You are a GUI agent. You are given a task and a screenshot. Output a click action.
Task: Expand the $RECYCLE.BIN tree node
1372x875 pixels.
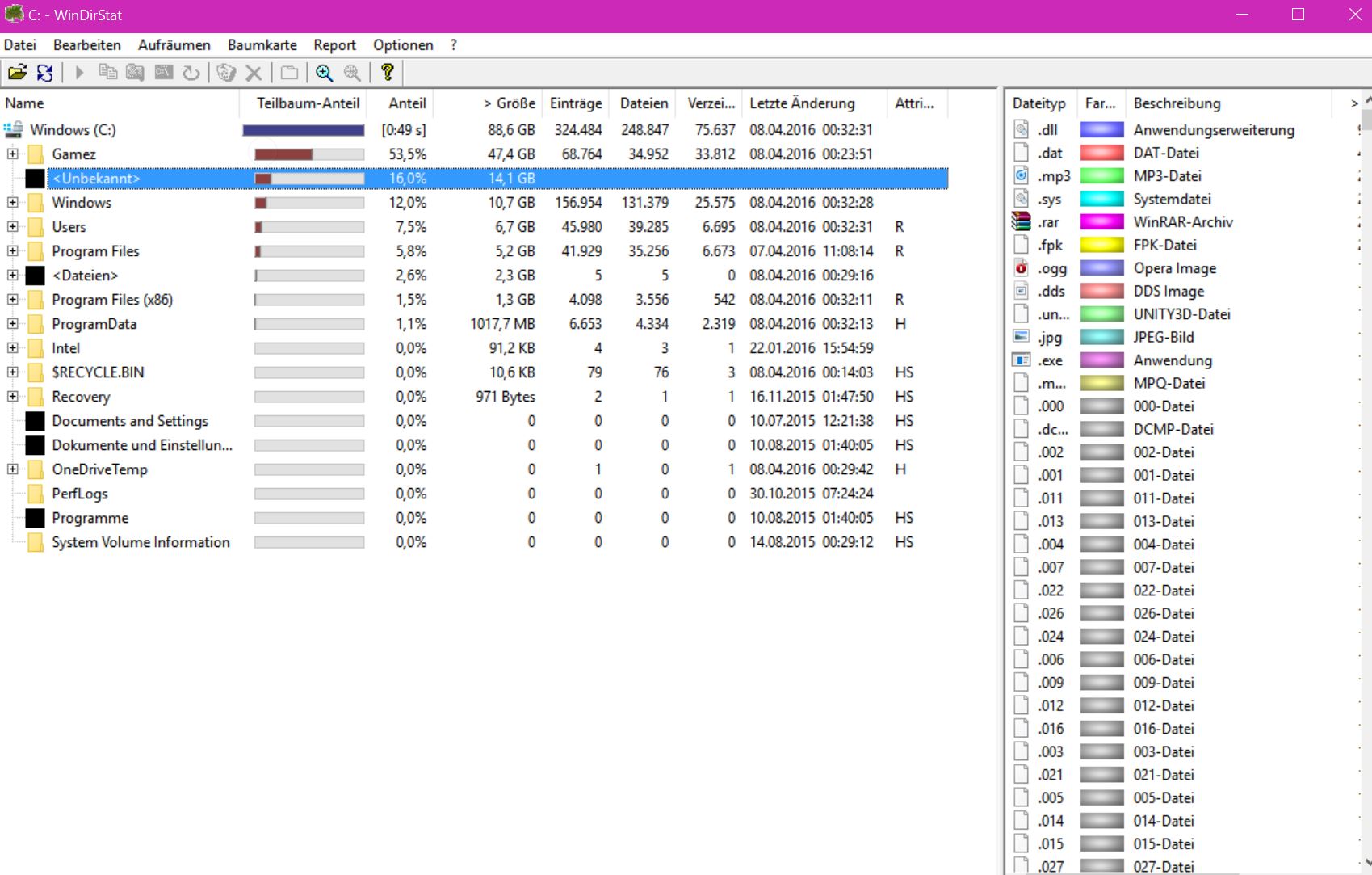(12, 372)
